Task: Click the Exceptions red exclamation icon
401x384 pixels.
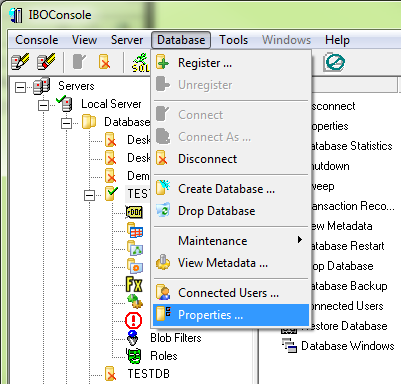Action: tap(133, 321)
